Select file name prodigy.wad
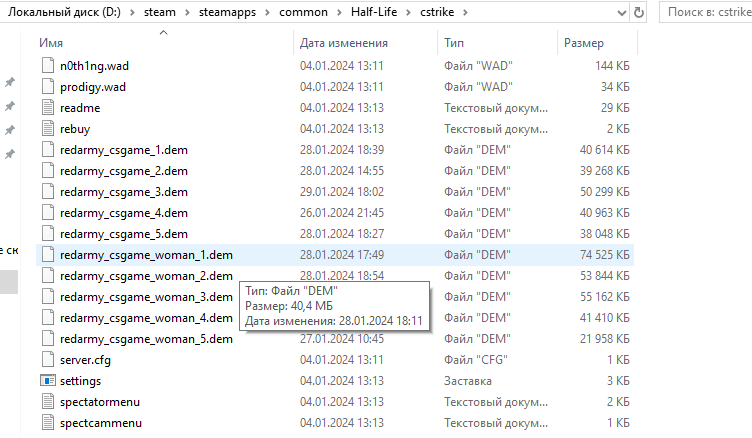Screen dimensions: 752x438 tap(93, 87)
